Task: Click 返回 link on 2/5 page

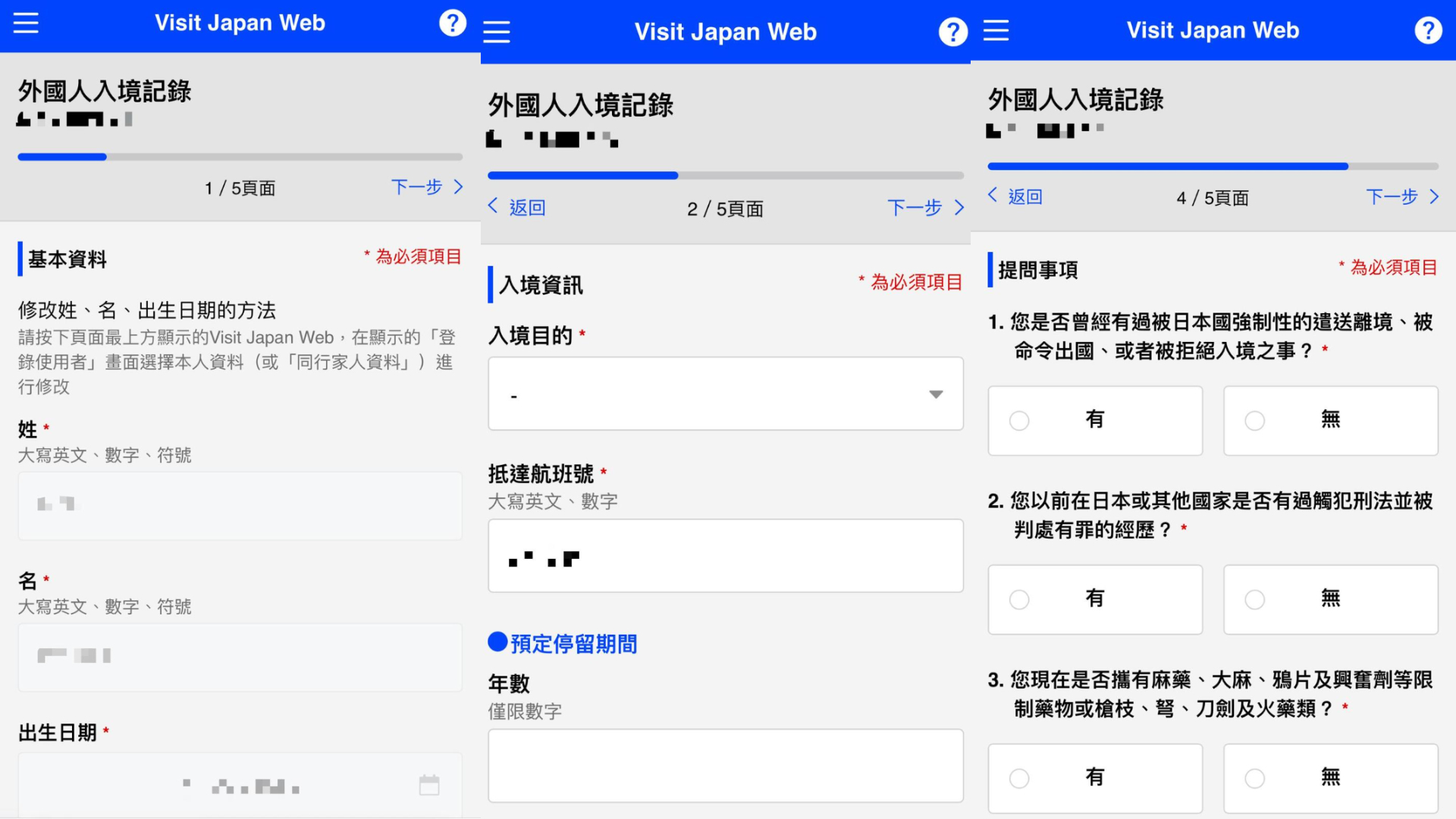Action: [528, 208]
